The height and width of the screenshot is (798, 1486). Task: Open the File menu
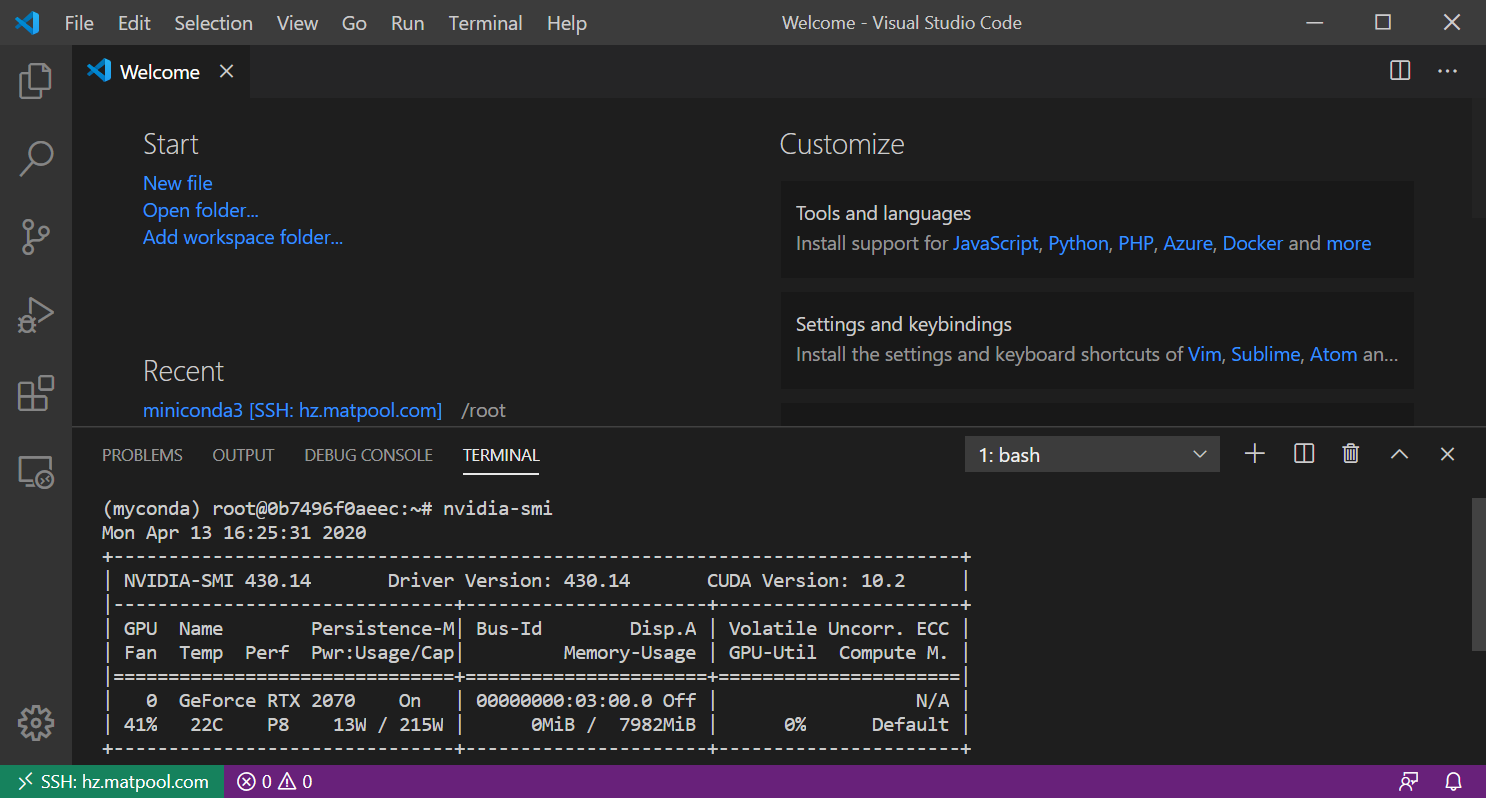79,23
